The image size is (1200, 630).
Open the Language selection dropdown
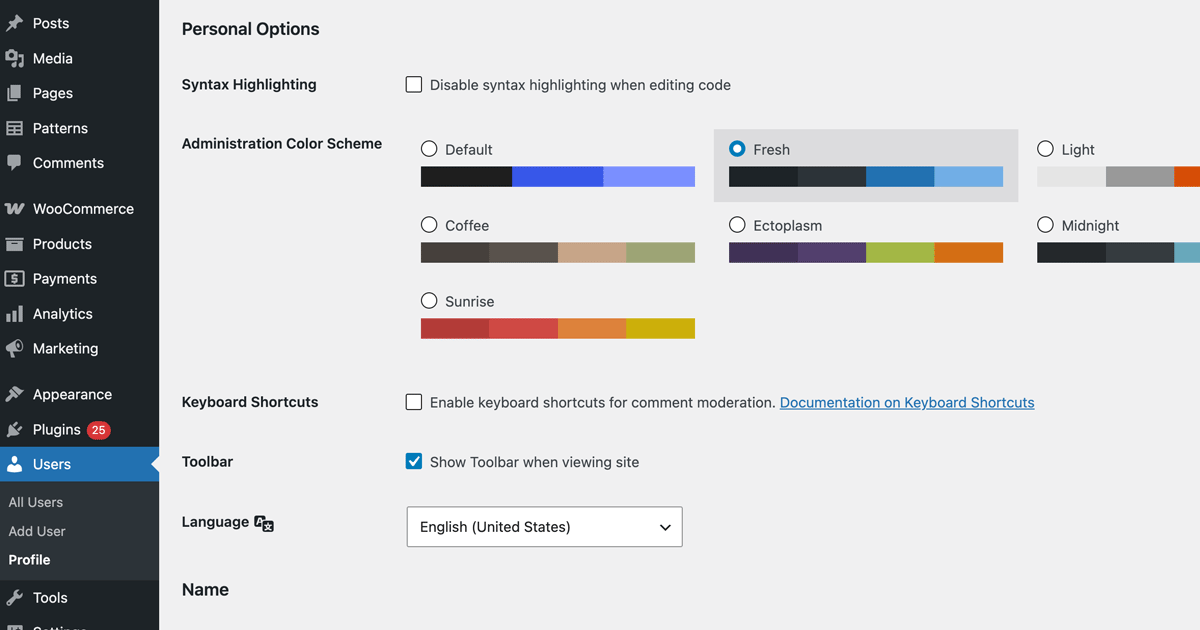pos(544,526)
